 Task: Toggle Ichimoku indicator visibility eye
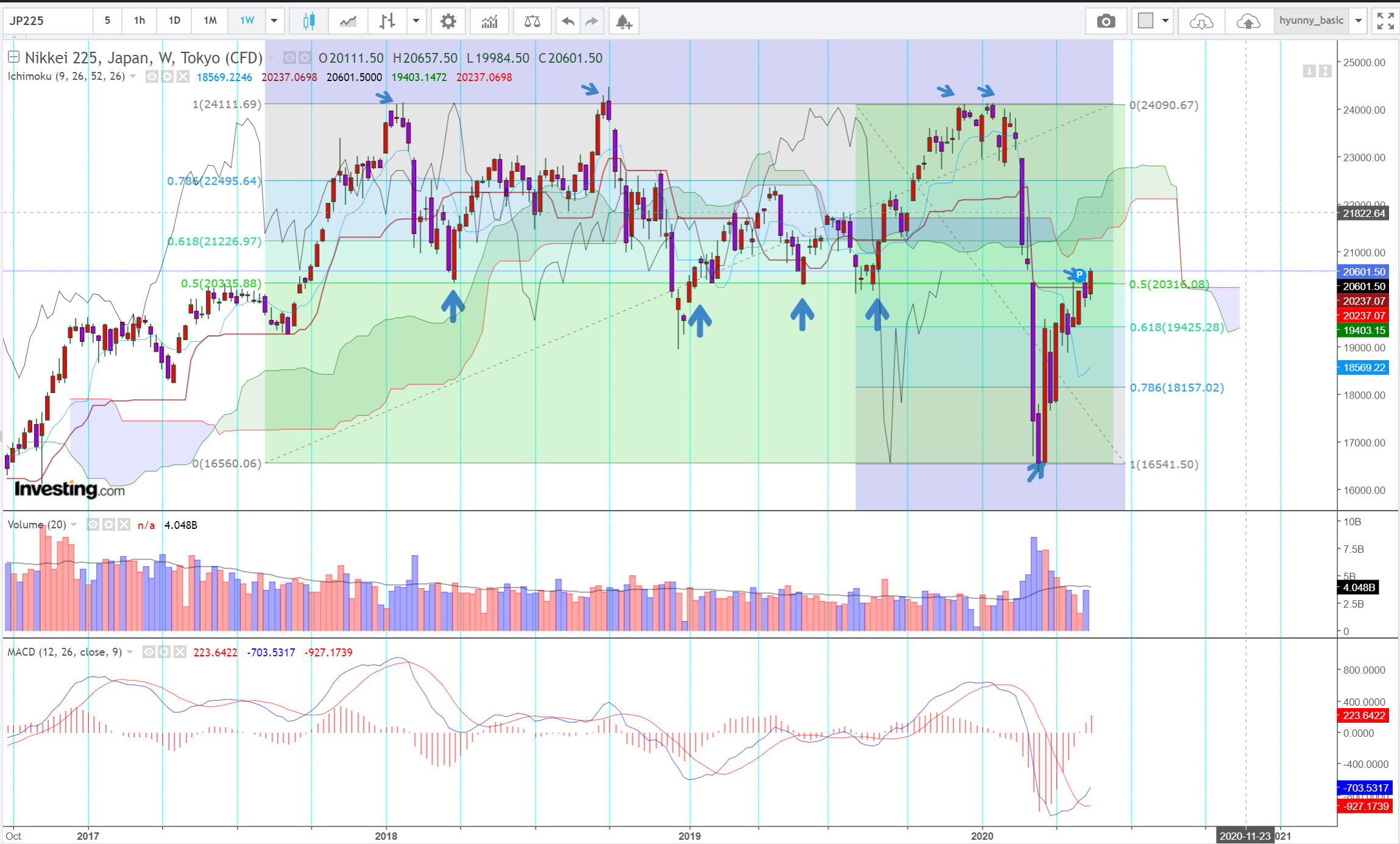coord(152,77)
